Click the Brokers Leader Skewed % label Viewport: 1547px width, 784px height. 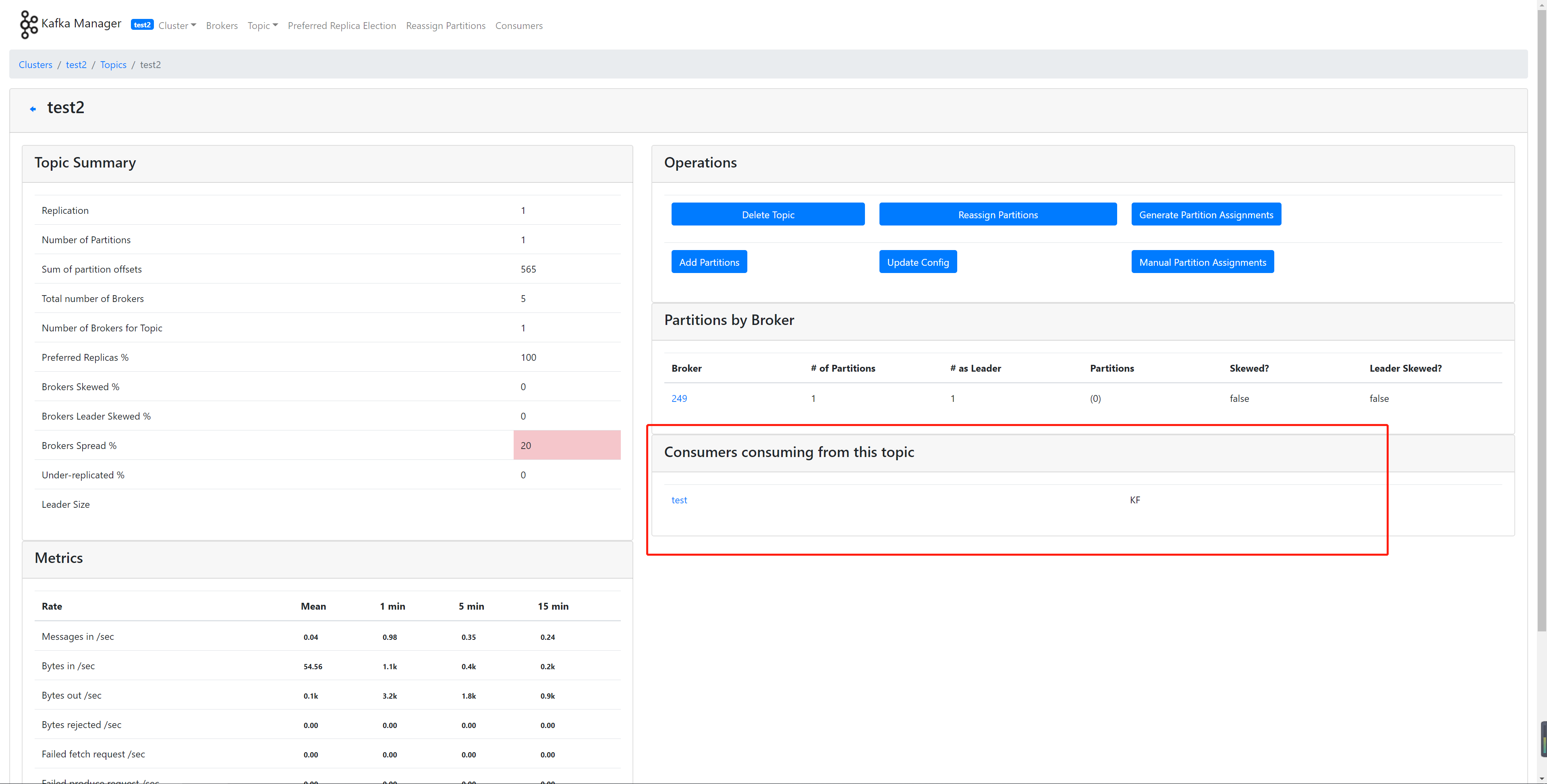point(96,416)
